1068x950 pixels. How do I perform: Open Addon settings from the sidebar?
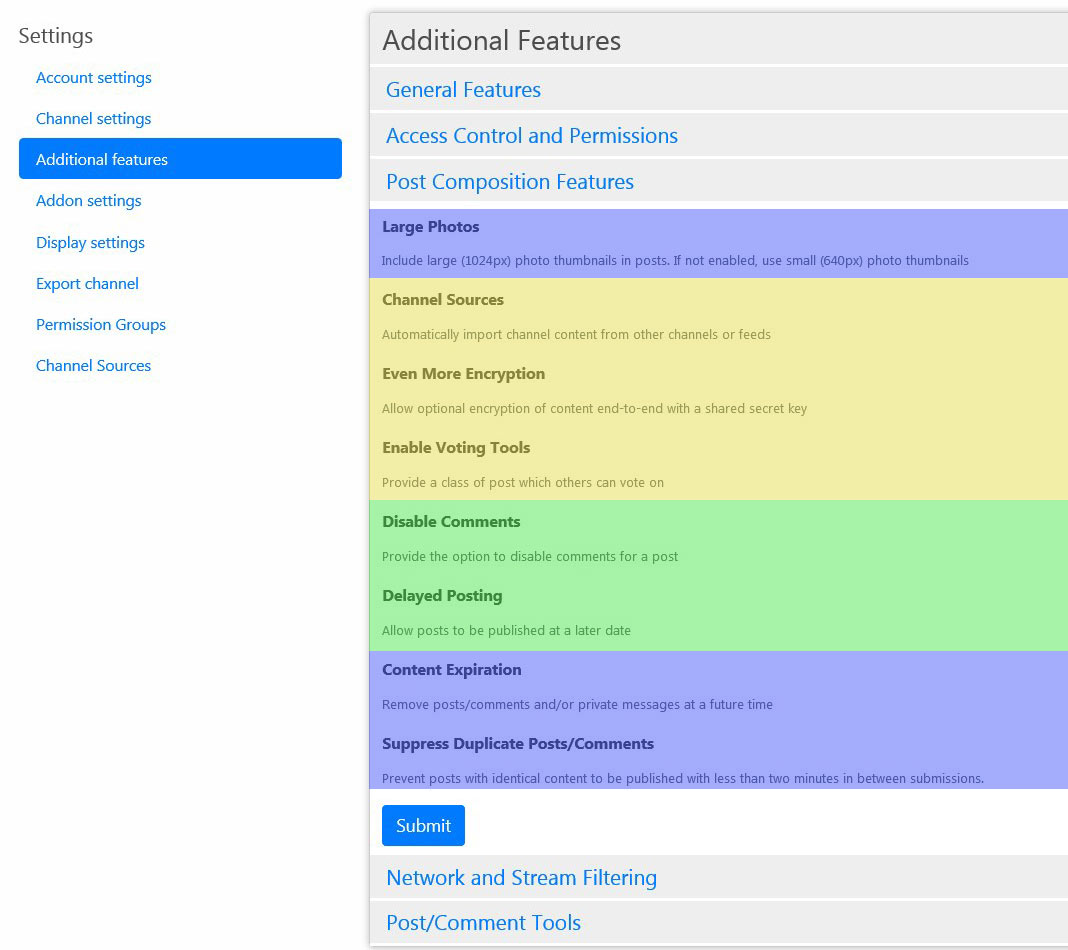click(89, 201)
